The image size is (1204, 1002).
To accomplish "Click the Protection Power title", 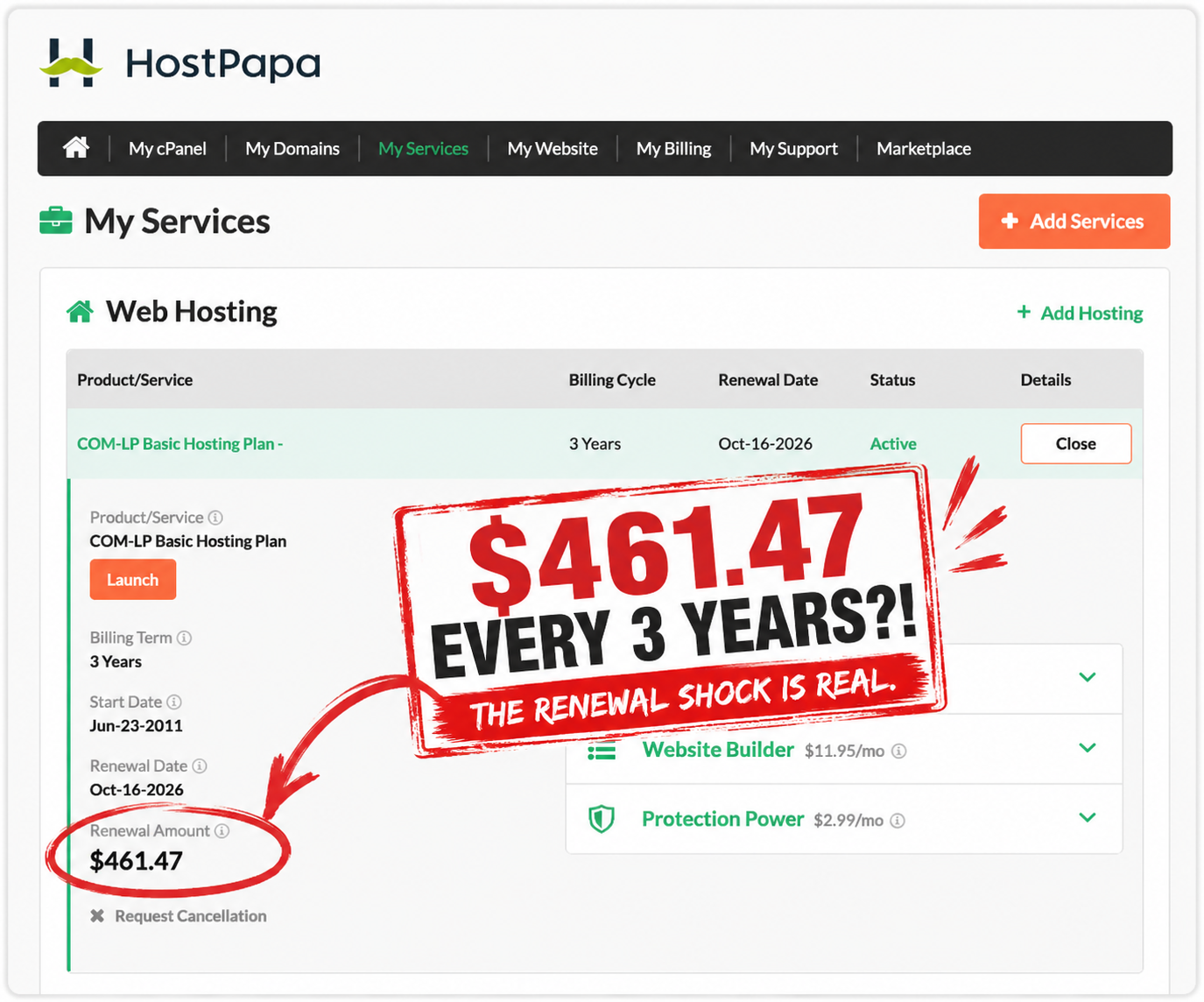I will (x=722, y=819).
